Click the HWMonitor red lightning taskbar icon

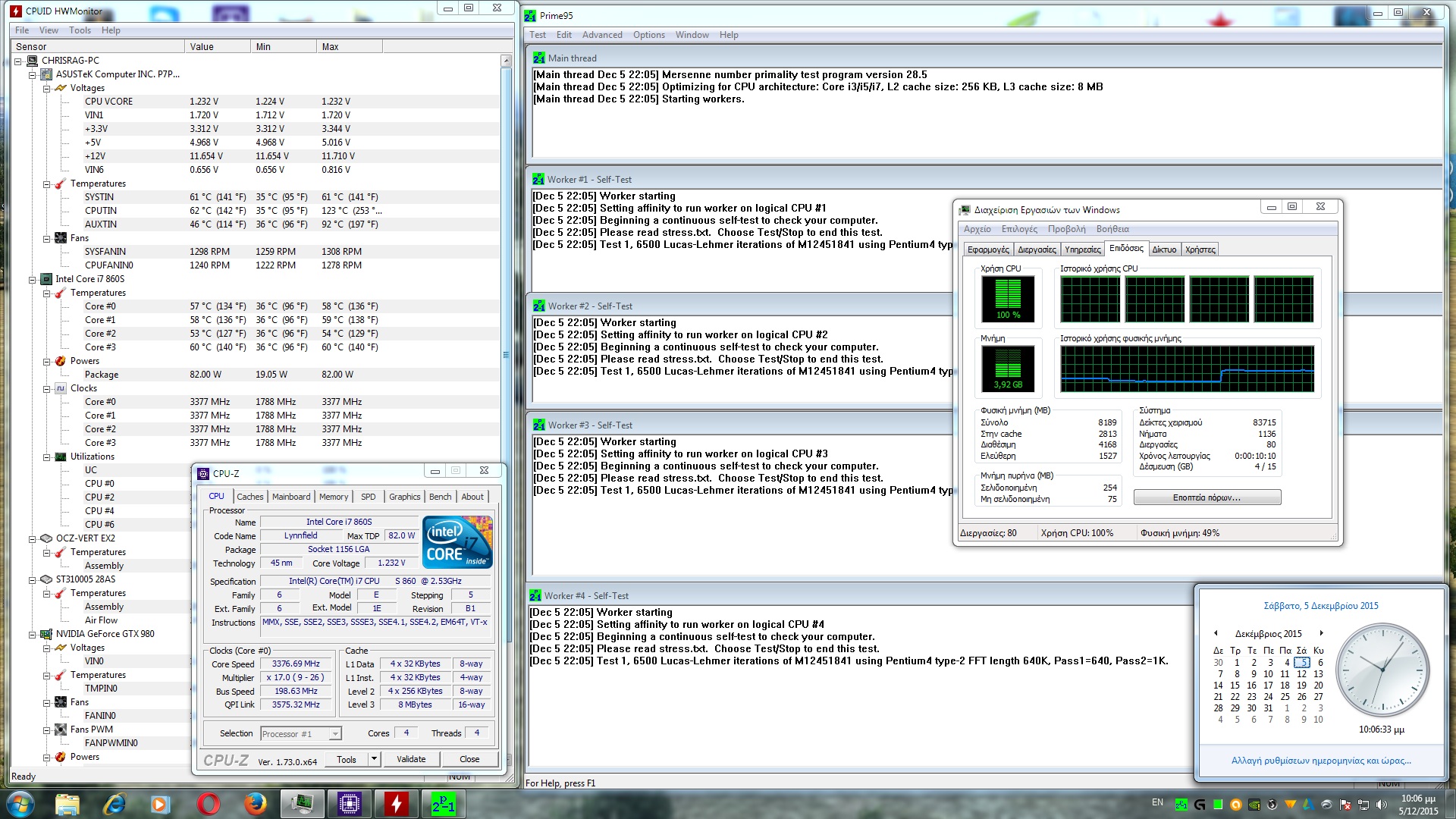[x=396, y=804]
